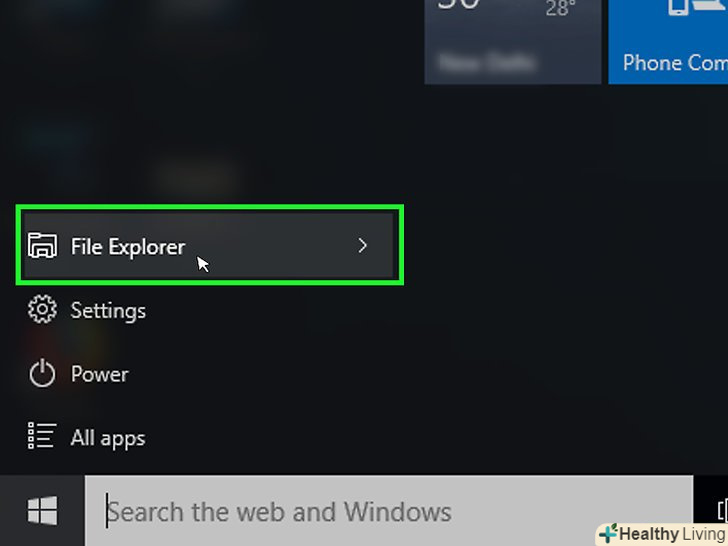The image size is (728, 546).
Task: Open the File Explorer folder icon
Action: tap(42, 245)
